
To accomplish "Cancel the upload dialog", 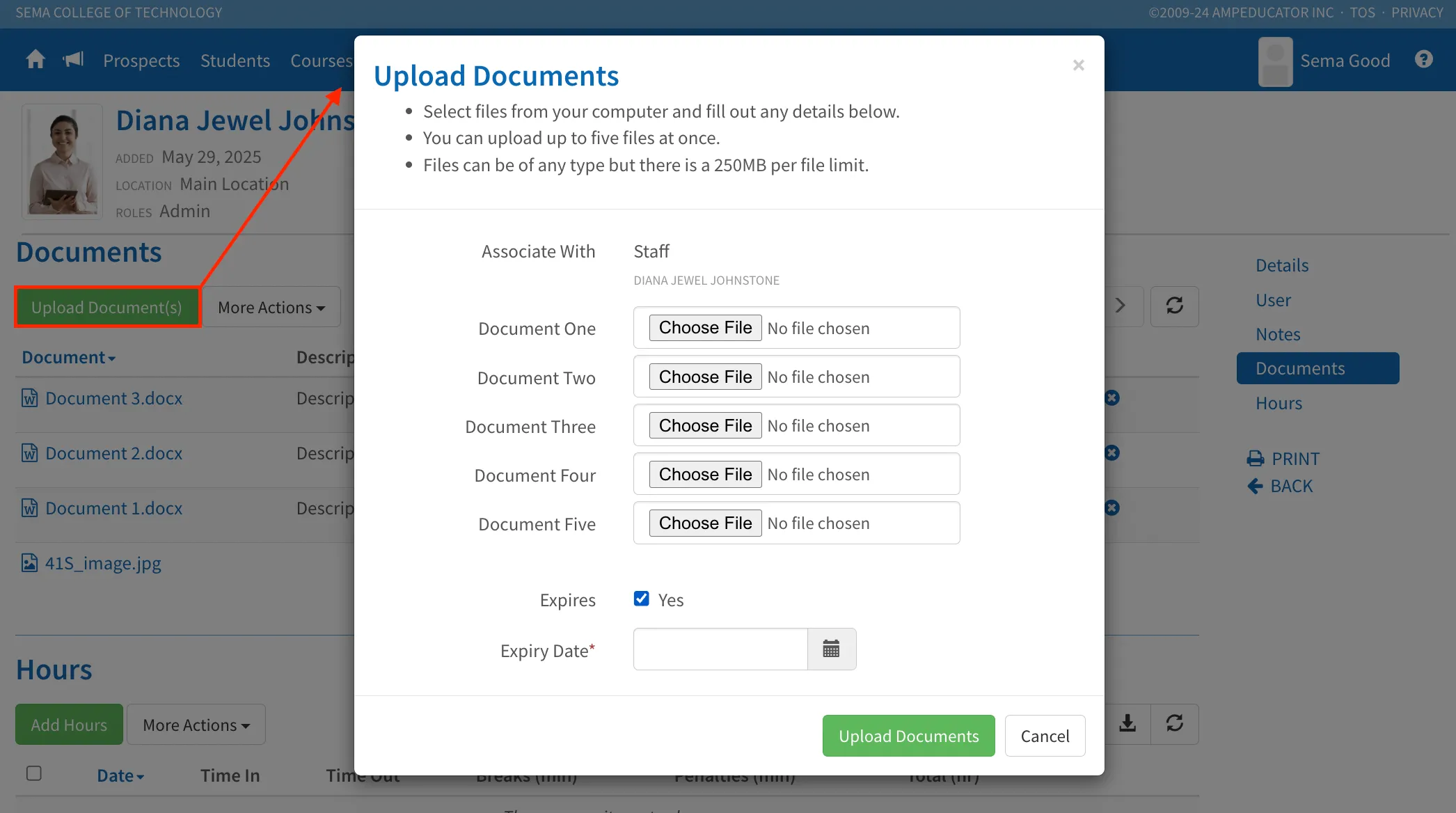I will coord(1045,736).
